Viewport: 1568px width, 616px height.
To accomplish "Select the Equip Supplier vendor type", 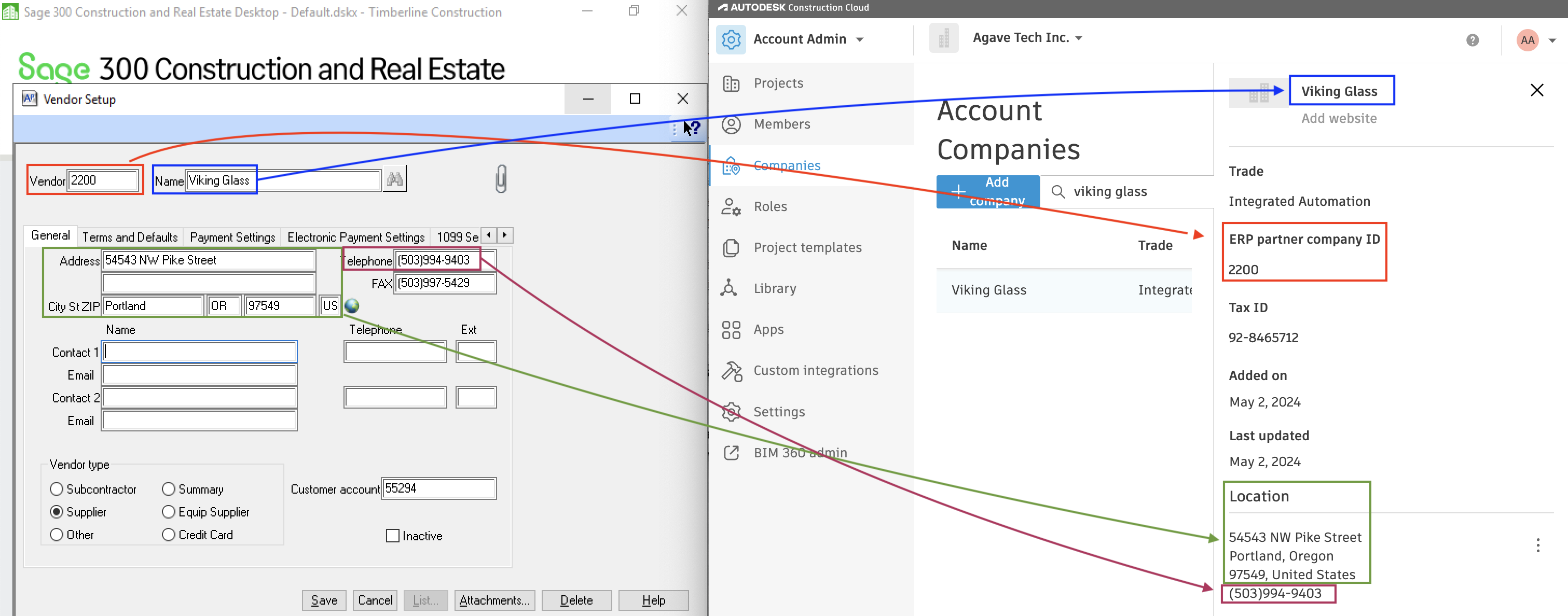I will tap(169, 512).
